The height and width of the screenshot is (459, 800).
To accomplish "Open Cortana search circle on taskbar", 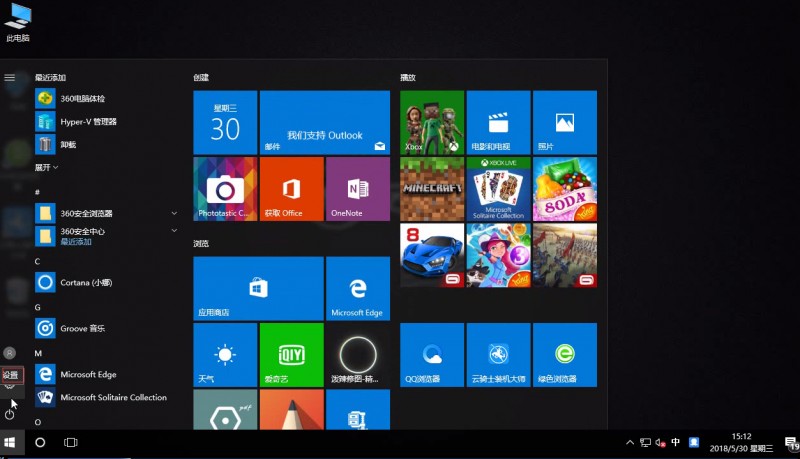I will tap(40, 443).
